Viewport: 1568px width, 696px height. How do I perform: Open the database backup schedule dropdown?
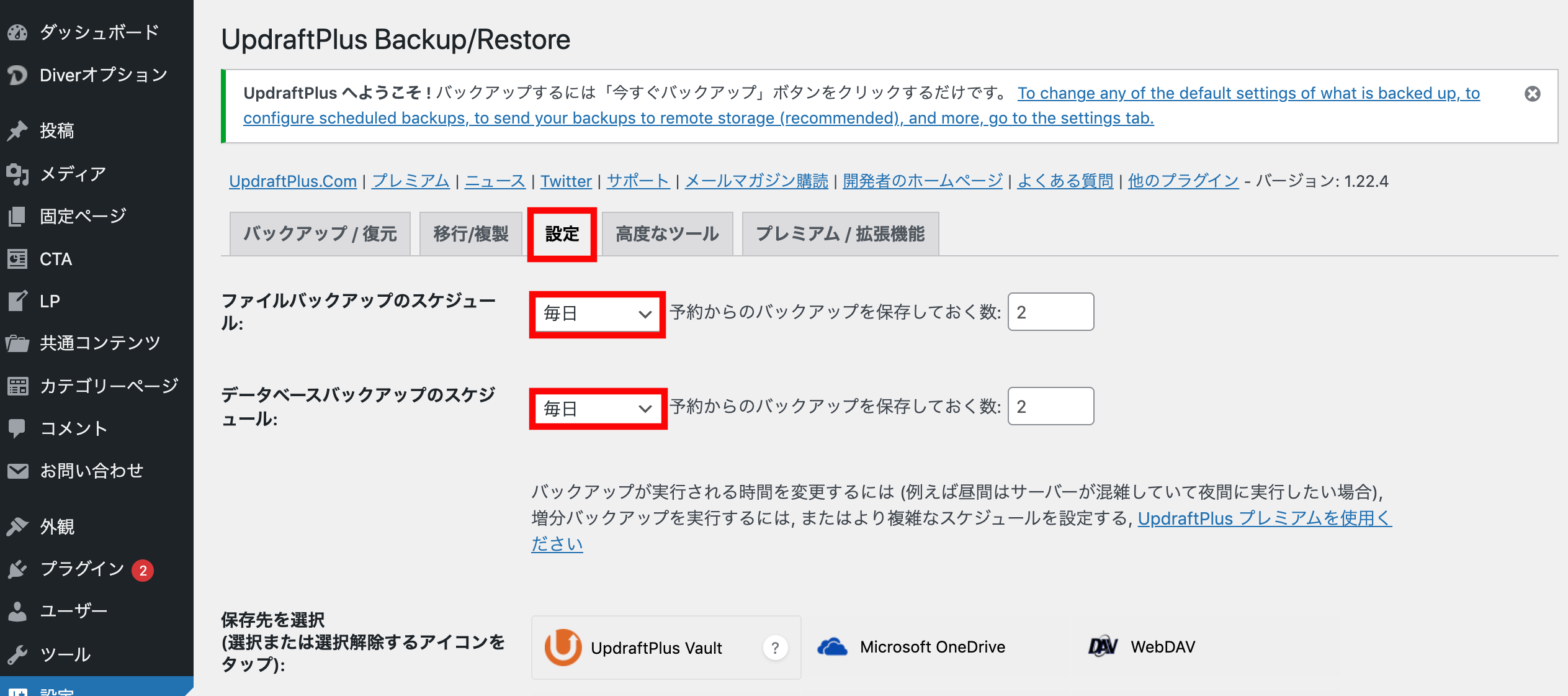597,409
